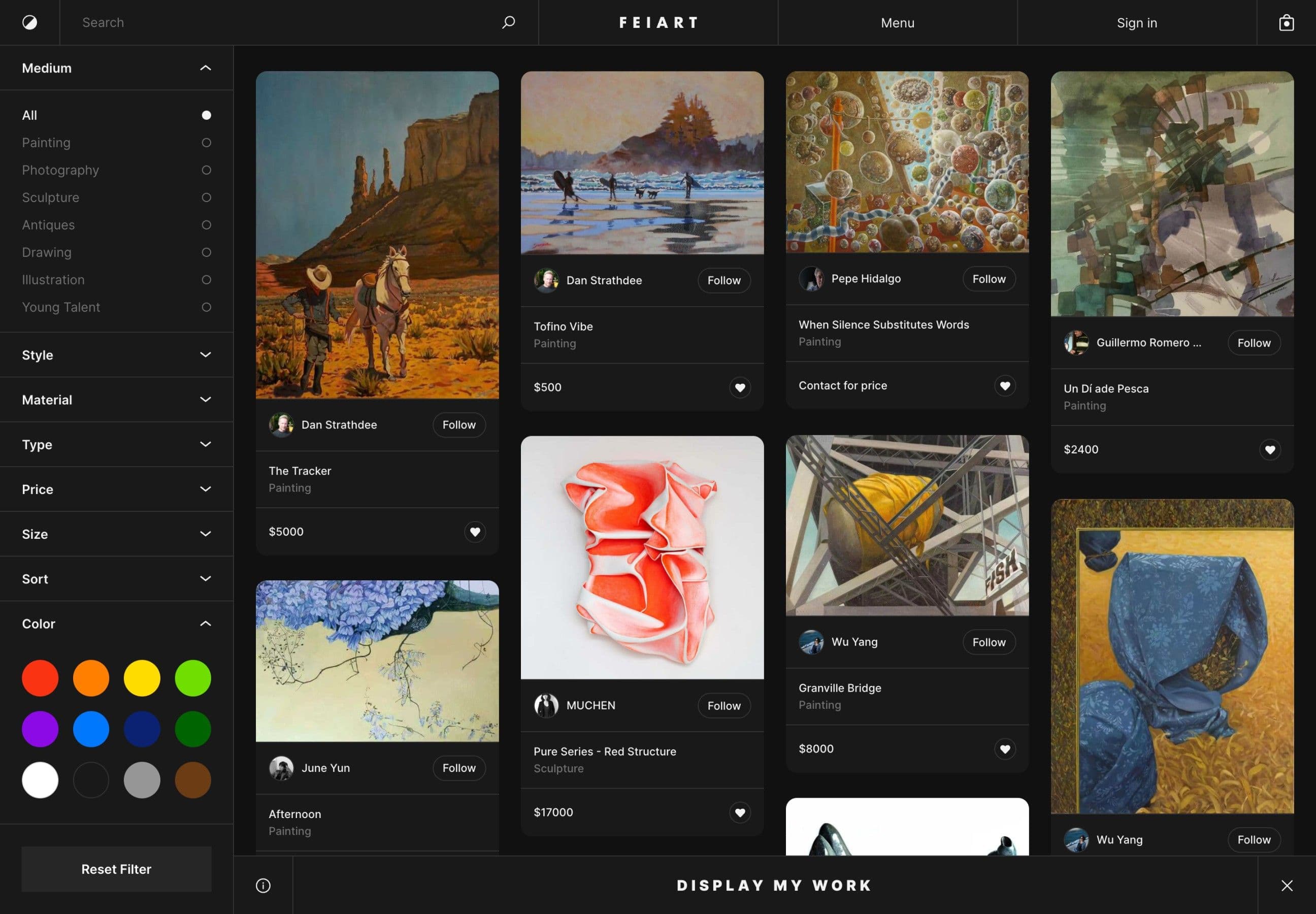The width and height of the screenshot is (1316, 914).
Task: Select the Painting medium radio button
Action: click(x=206, y=142)
